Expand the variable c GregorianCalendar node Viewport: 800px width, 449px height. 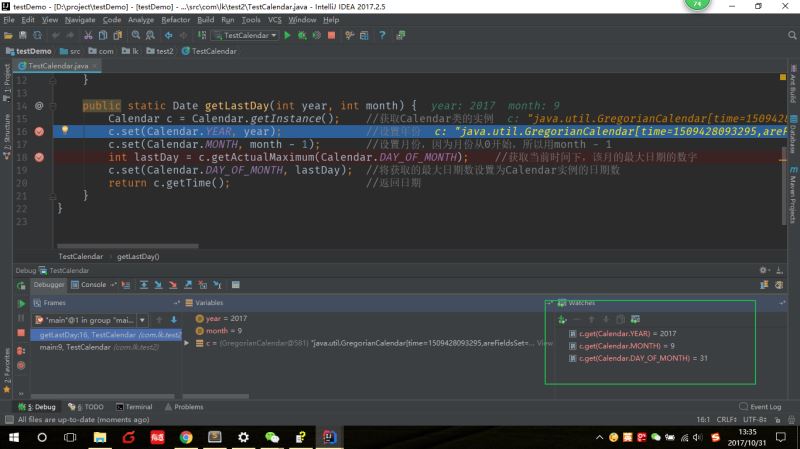tap(186, 343)
